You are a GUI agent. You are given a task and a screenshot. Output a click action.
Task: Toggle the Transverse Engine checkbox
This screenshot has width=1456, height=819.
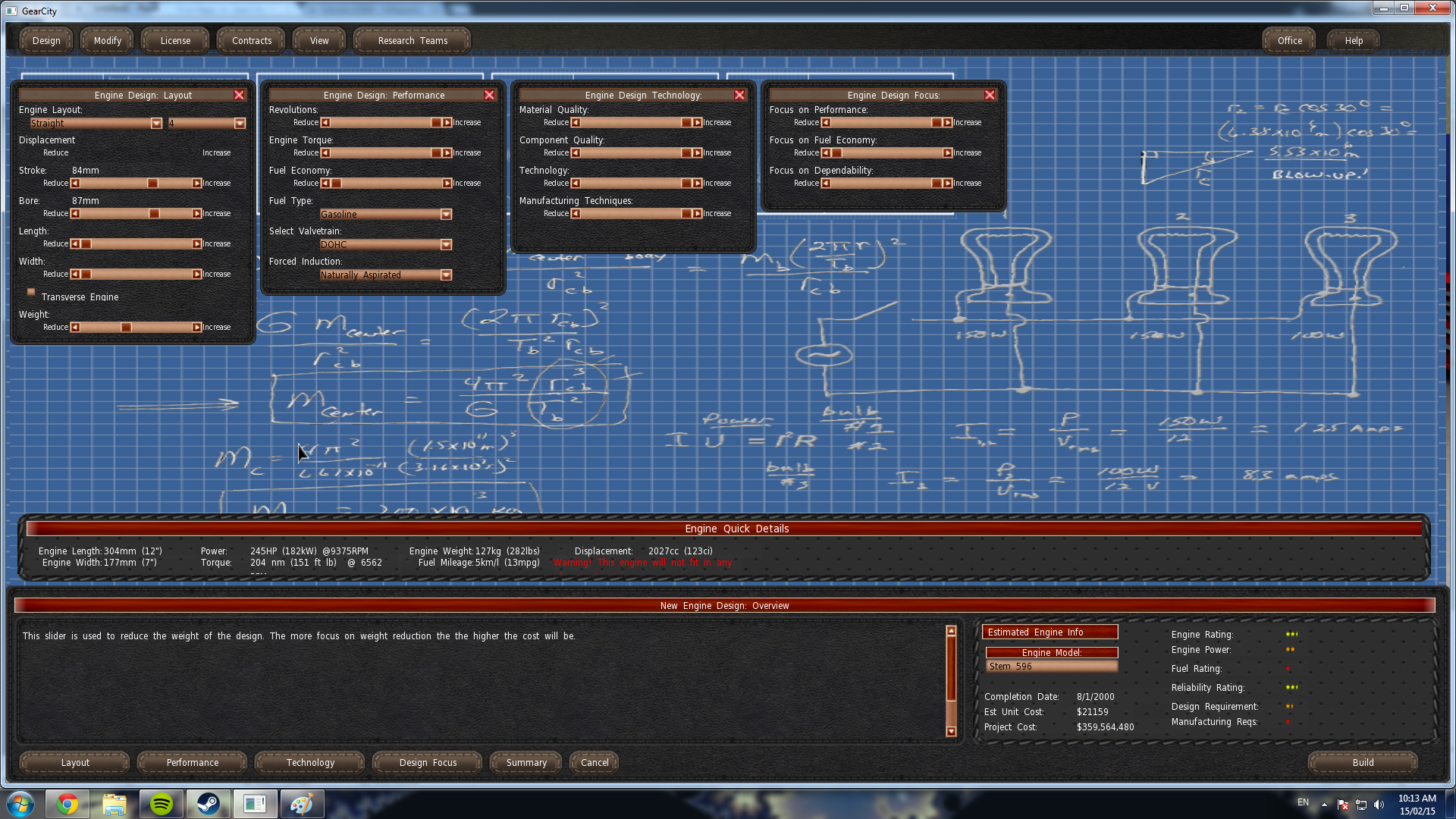31,292
